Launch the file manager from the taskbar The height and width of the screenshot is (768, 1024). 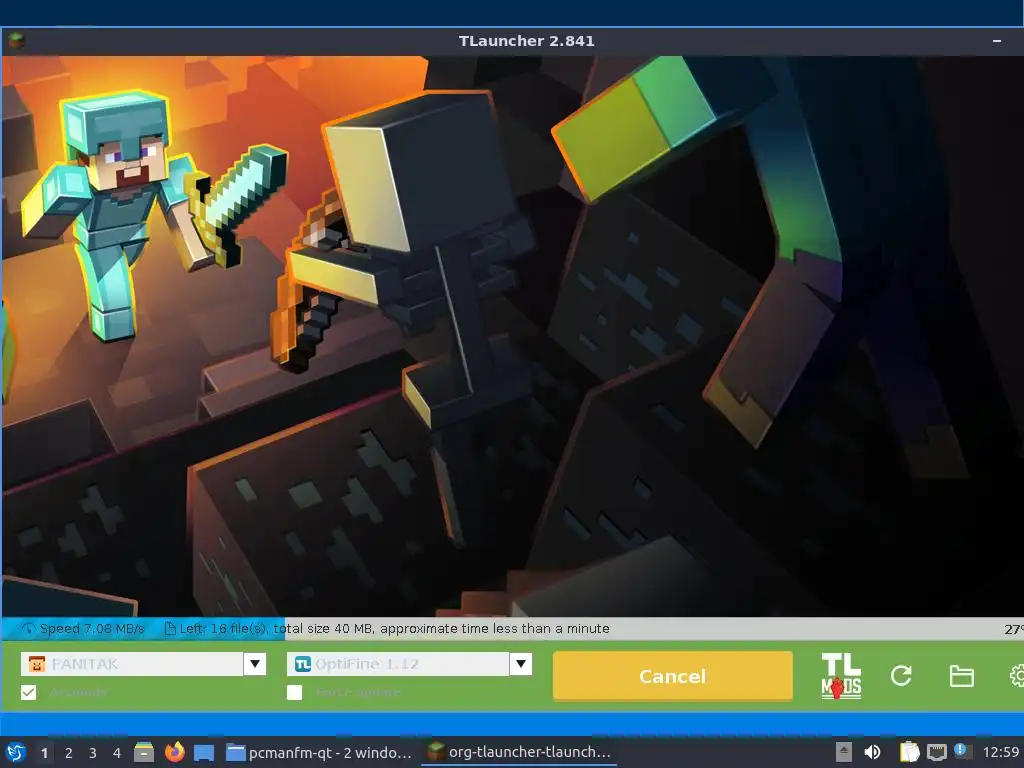(x=144, y=752)
